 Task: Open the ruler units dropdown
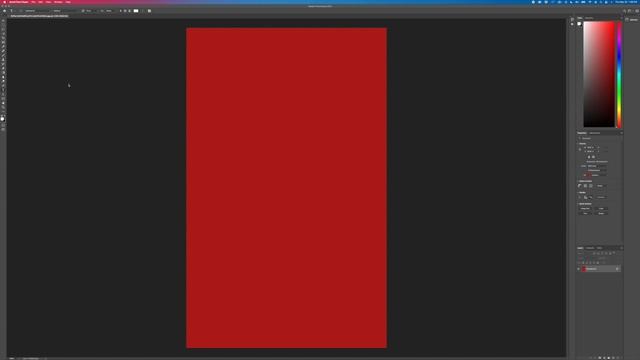click(x=601, y=186)
